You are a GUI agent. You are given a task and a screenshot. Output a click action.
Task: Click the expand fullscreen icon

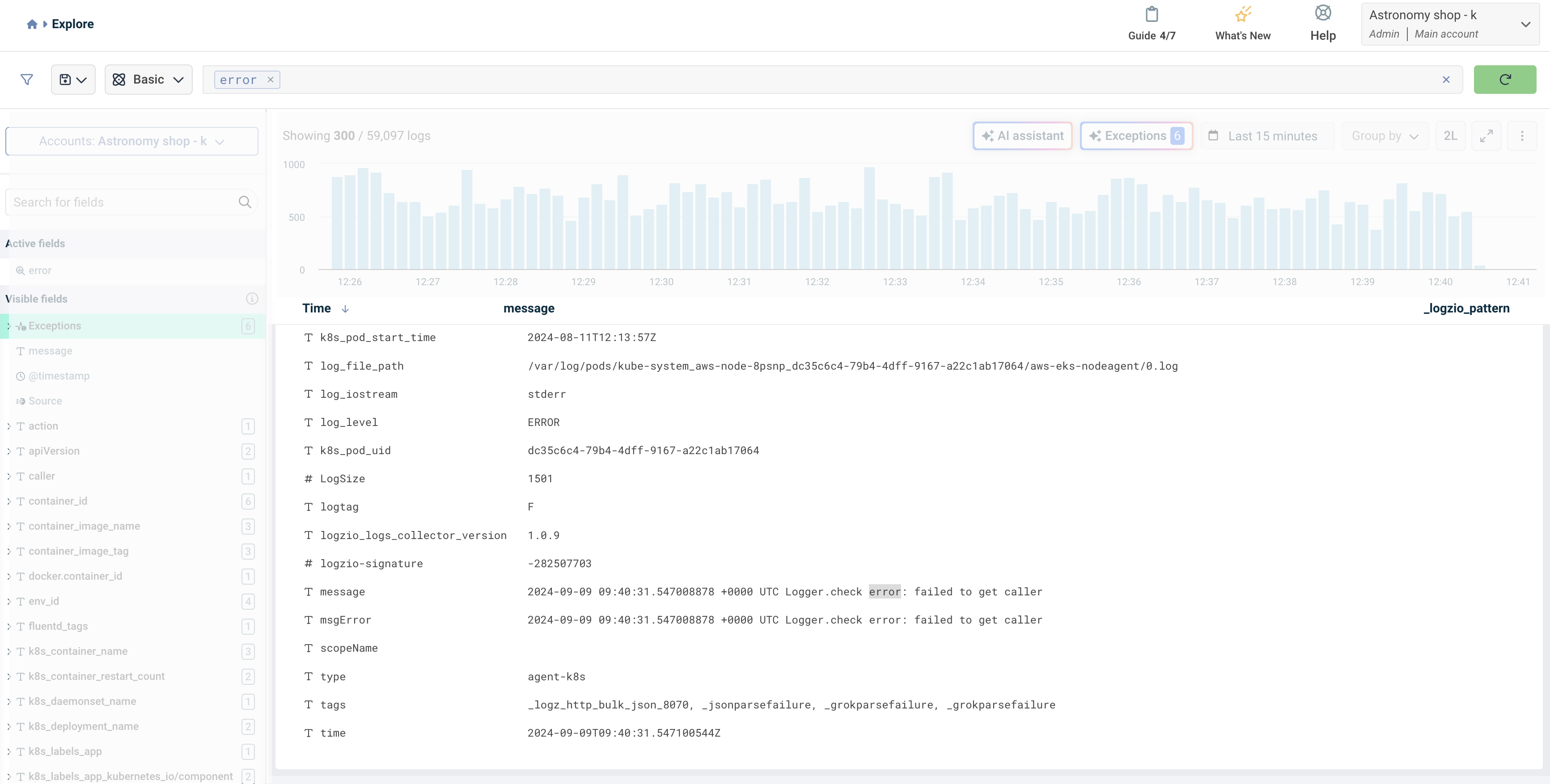click(x=1486, y=136)
